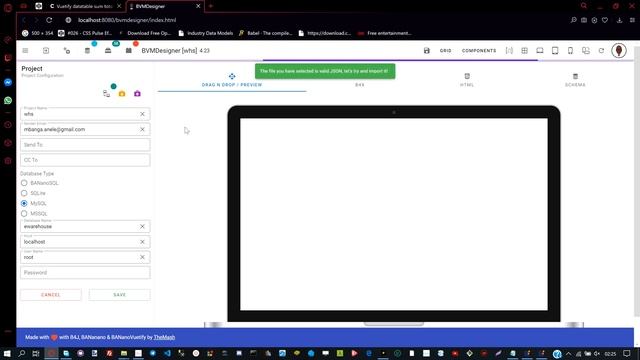Open the toolbox icon with green badge
The image size is (640, 360).
pos(108,51)
